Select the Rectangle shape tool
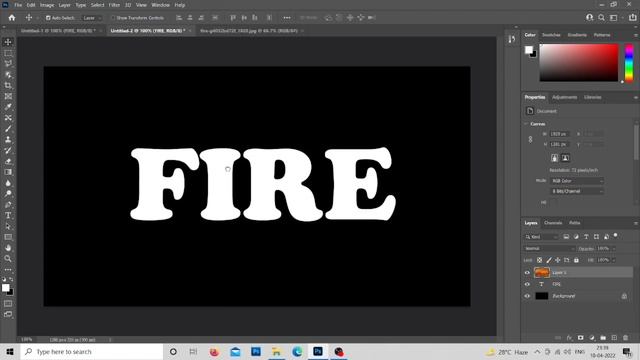Image resolution: width=640 pixels, height=360 pixels. click(x=8, y=237)
